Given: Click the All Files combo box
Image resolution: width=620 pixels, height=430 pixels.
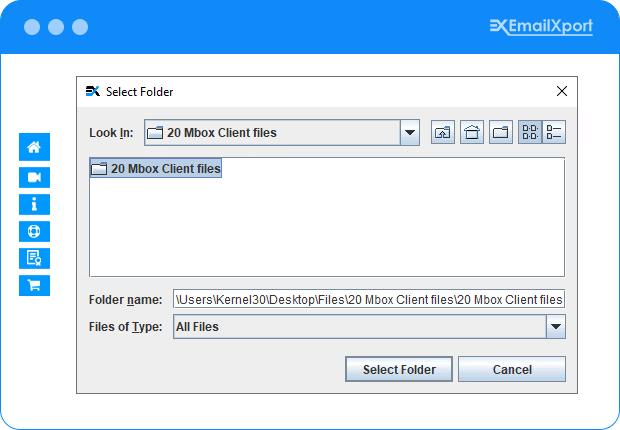Looking at the screenshot, I should [x=359, y=327].
